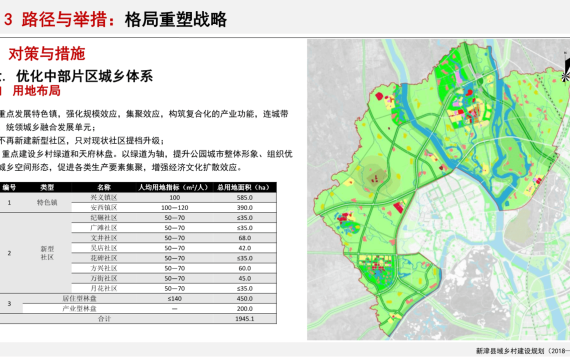Viewport: 570px width, 360px height.
Task: Select the 用地布局 subheading
Action: coord(36,91)
